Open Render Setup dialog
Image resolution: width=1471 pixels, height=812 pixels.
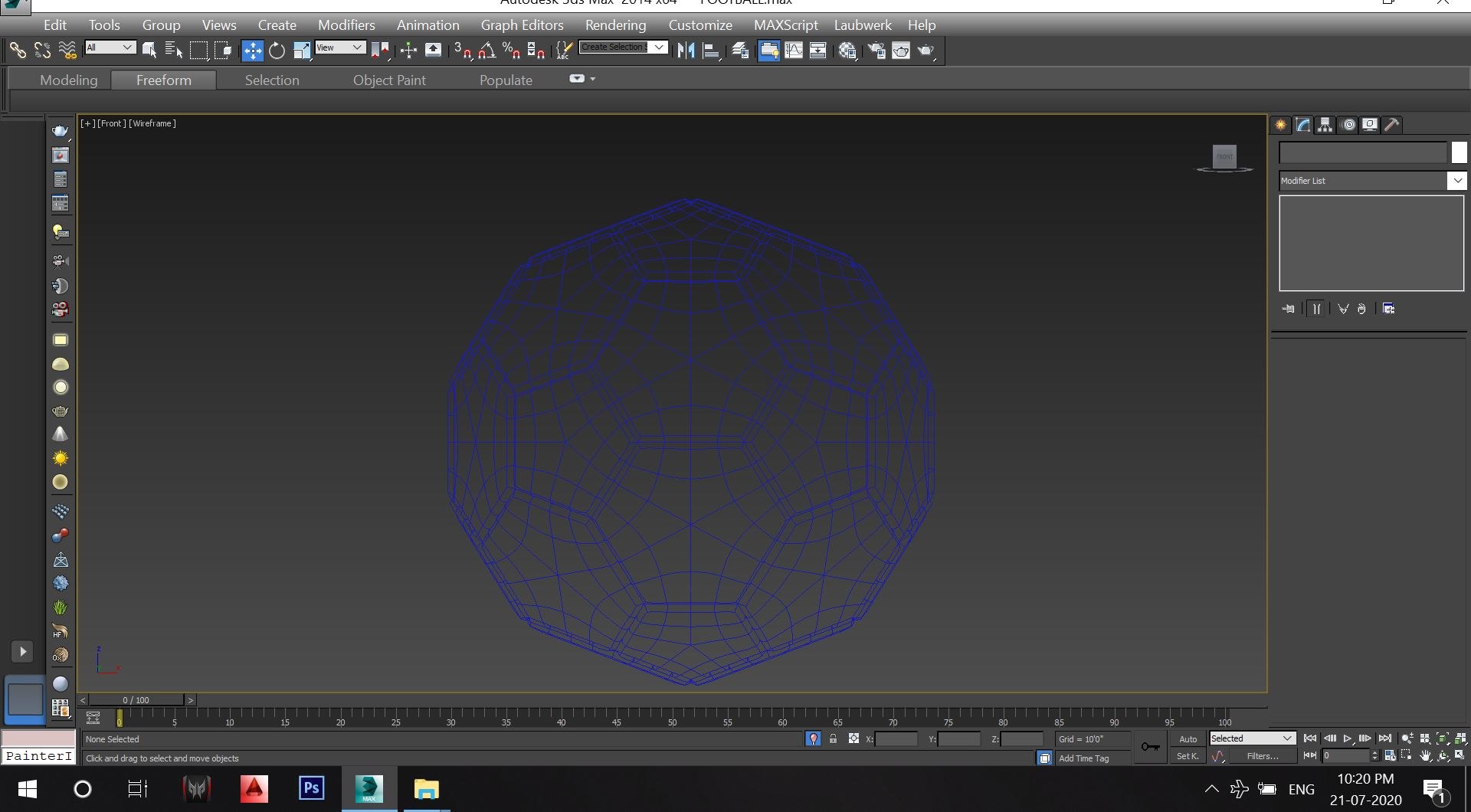click(x=876, y=51)
